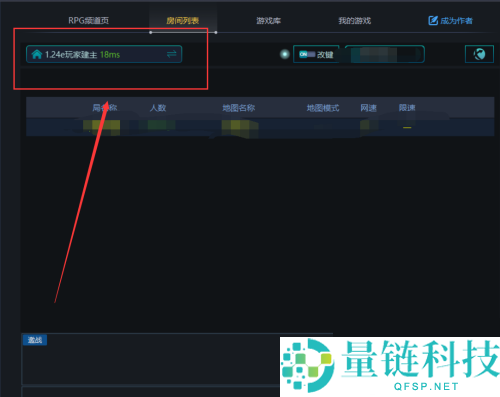Open the 游戏库 tab
Screen dimensions: 500x397
(268, 21)
